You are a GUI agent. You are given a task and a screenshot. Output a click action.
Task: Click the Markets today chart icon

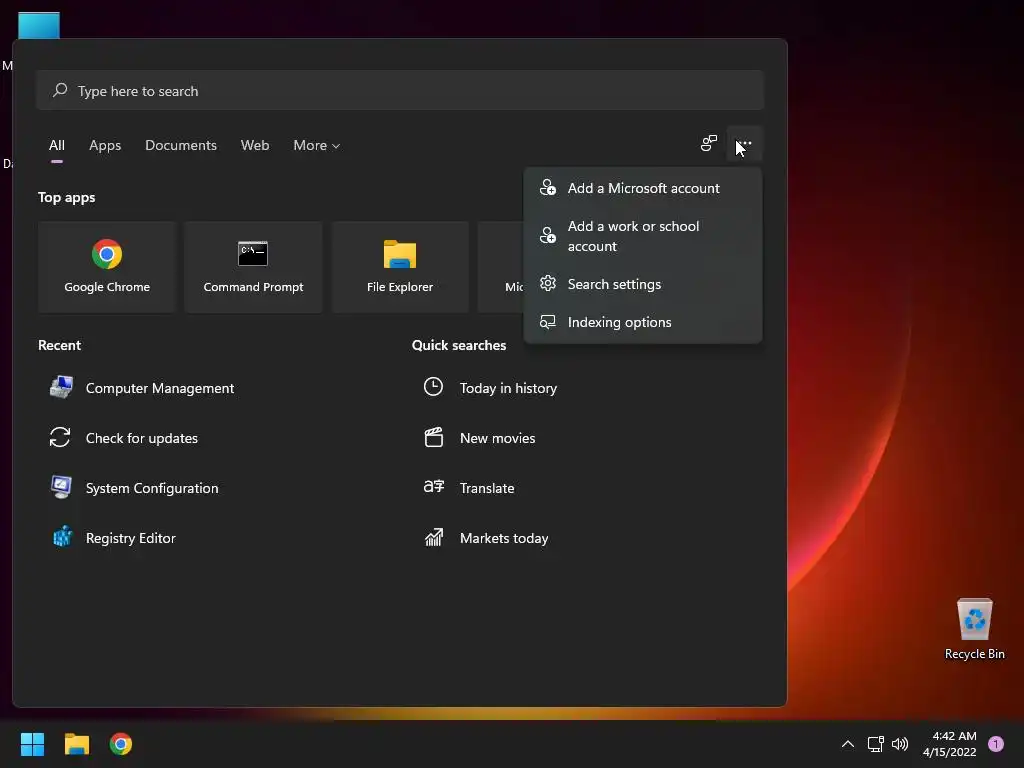pyautogui.click(x=434, y=537)
